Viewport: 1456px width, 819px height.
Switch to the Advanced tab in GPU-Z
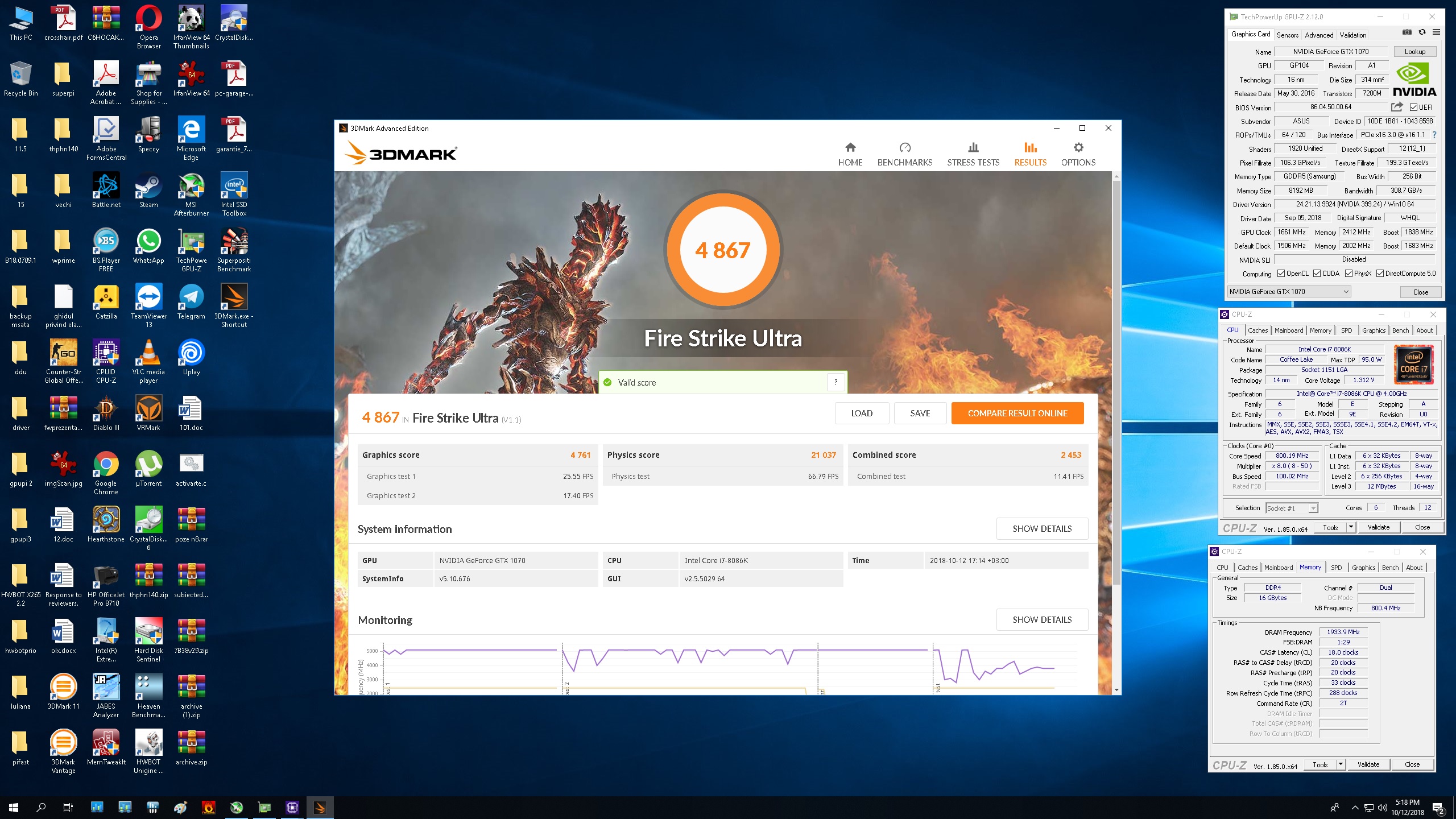(x=1319, y=35)
